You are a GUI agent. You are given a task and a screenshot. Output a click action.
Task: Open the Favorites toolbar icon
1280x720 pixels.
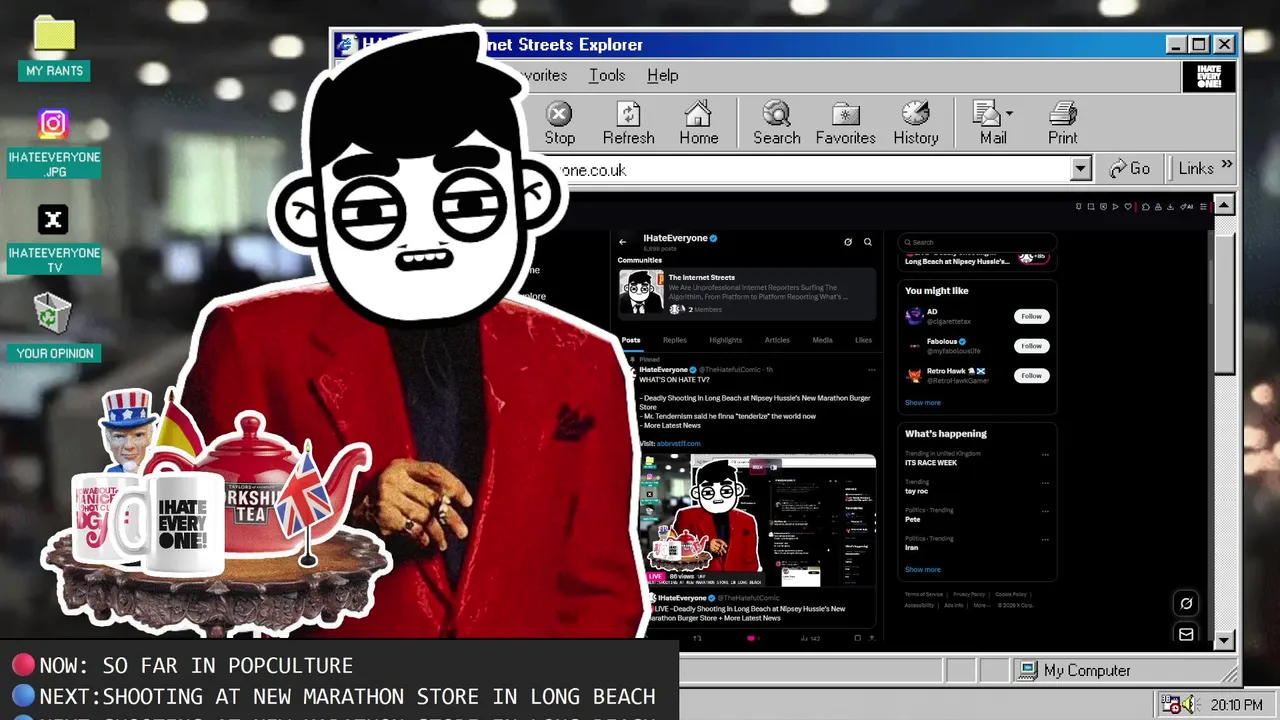845,124
